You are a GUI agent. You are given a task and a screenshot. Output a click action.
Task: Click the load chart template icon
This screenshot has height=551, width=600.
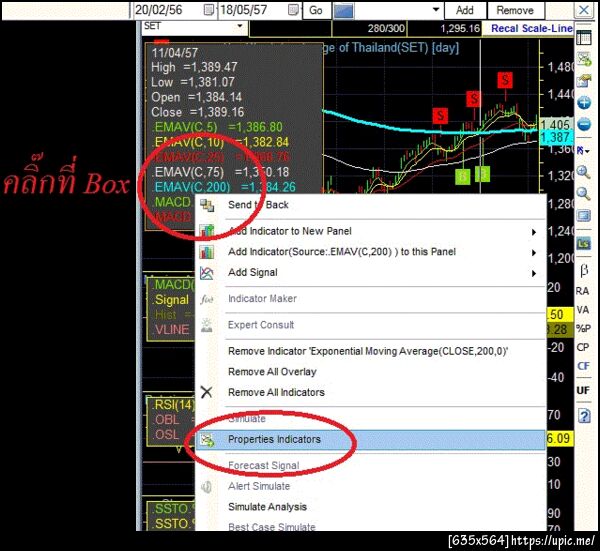(584, 81)
